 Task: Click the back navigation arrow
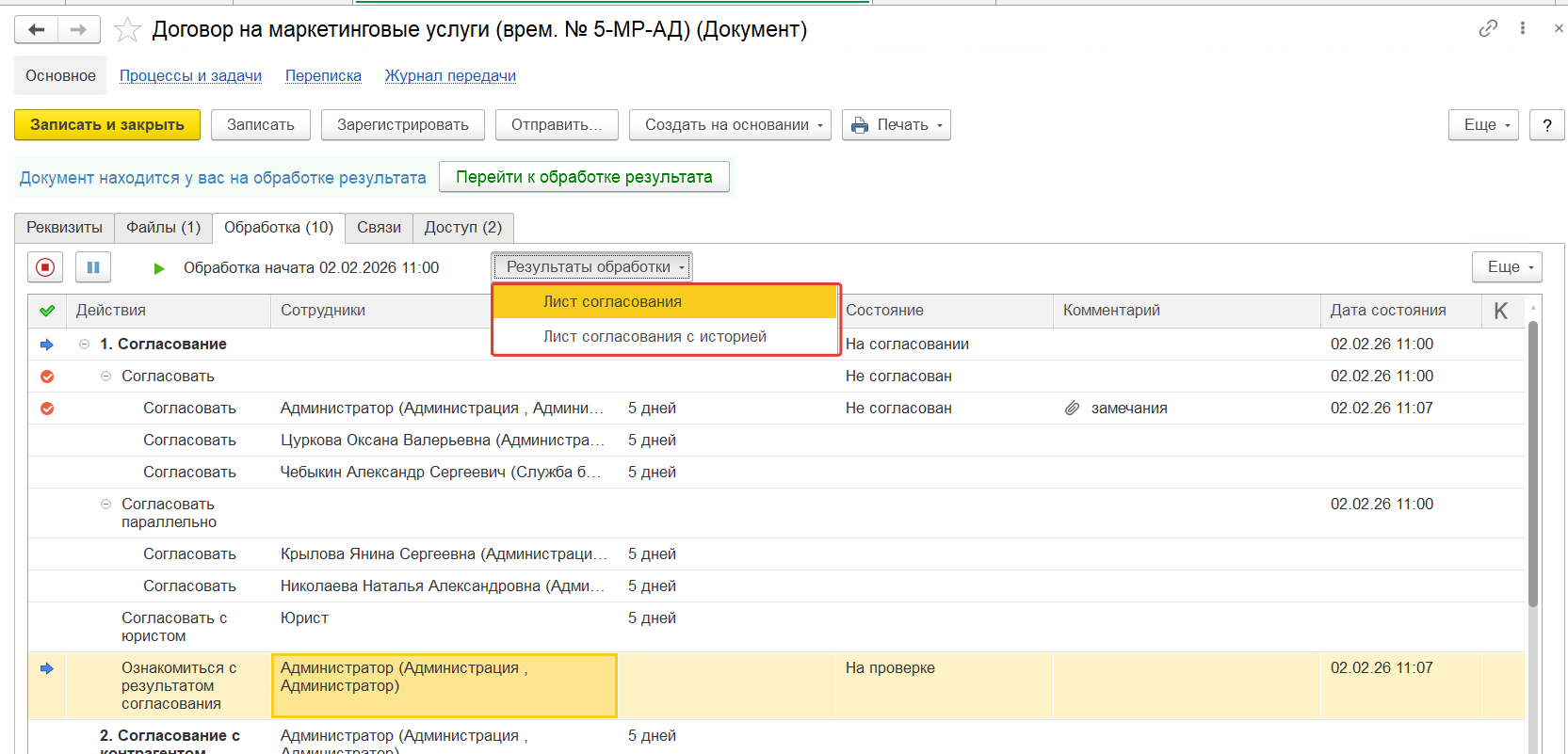tap(37, 30)
